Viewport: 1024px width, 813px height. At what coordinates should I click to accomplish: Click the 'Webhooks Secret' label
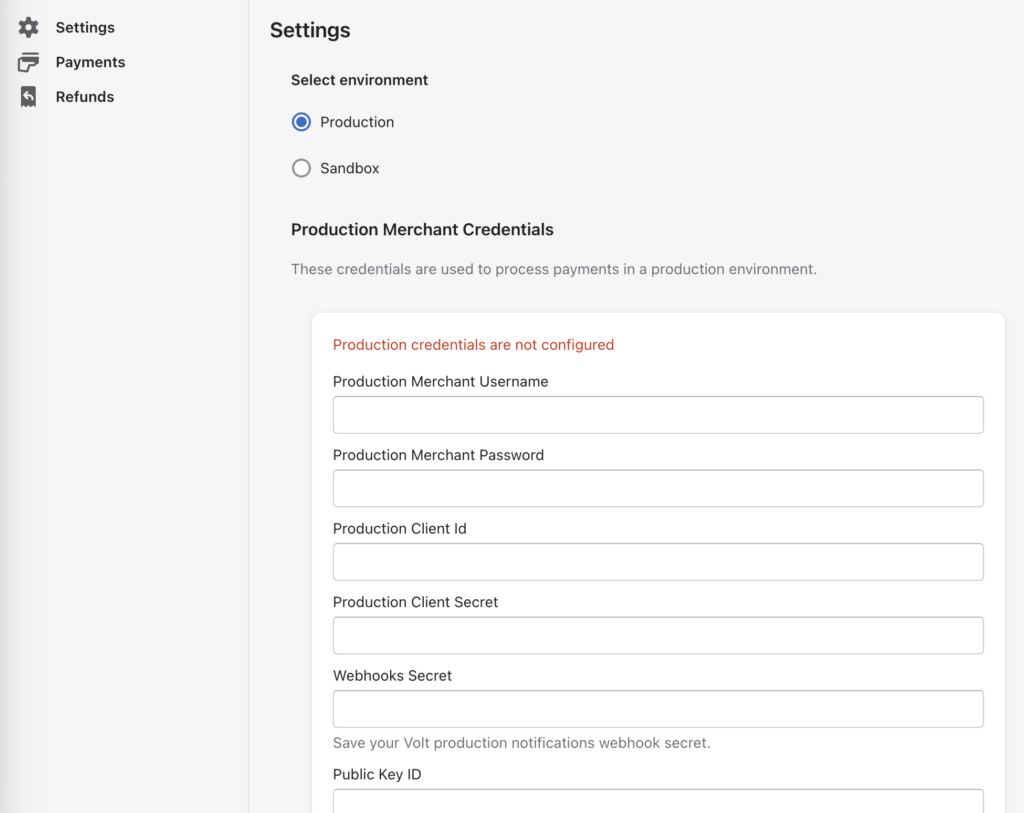(x=392, y=676)
